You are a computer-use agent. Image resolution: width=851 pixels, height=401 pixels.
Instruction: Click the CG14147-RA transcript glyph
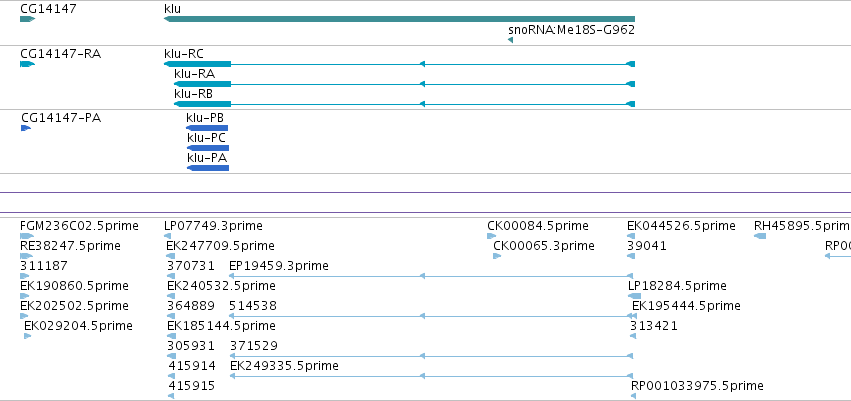(x=27, y=64)
